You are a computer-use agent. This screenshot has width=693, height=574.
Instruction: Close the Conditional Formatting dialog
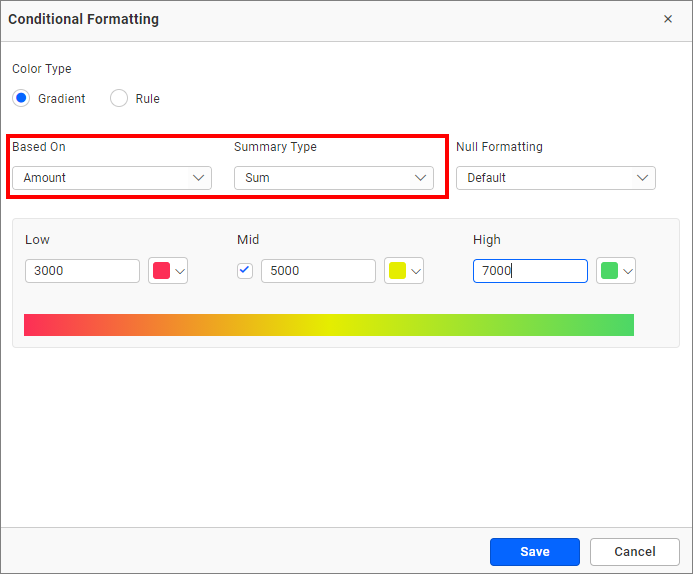tap(668, 19)
